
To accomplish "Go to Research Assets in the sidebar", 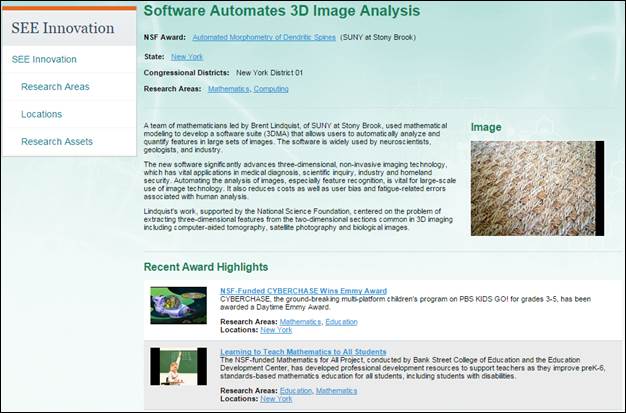I will 57,142.
